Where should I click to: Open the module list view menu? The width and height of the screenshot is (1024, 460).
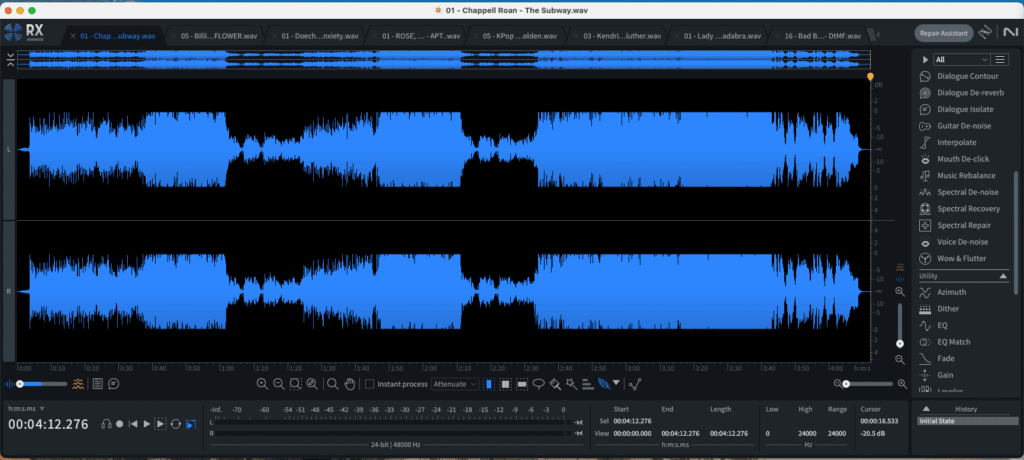tap(999, 59)
